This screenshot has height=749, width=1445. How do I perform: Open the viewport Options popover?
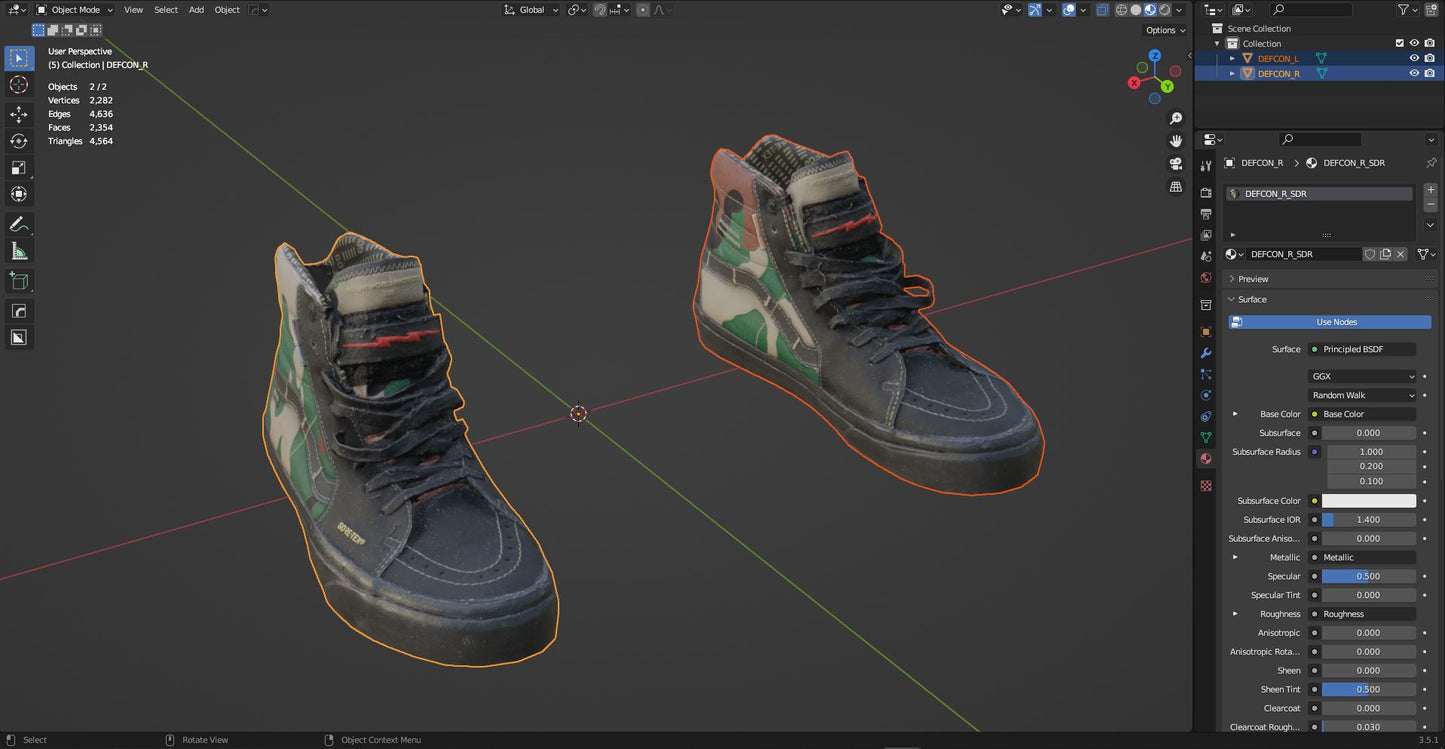tap(1163, 30)
